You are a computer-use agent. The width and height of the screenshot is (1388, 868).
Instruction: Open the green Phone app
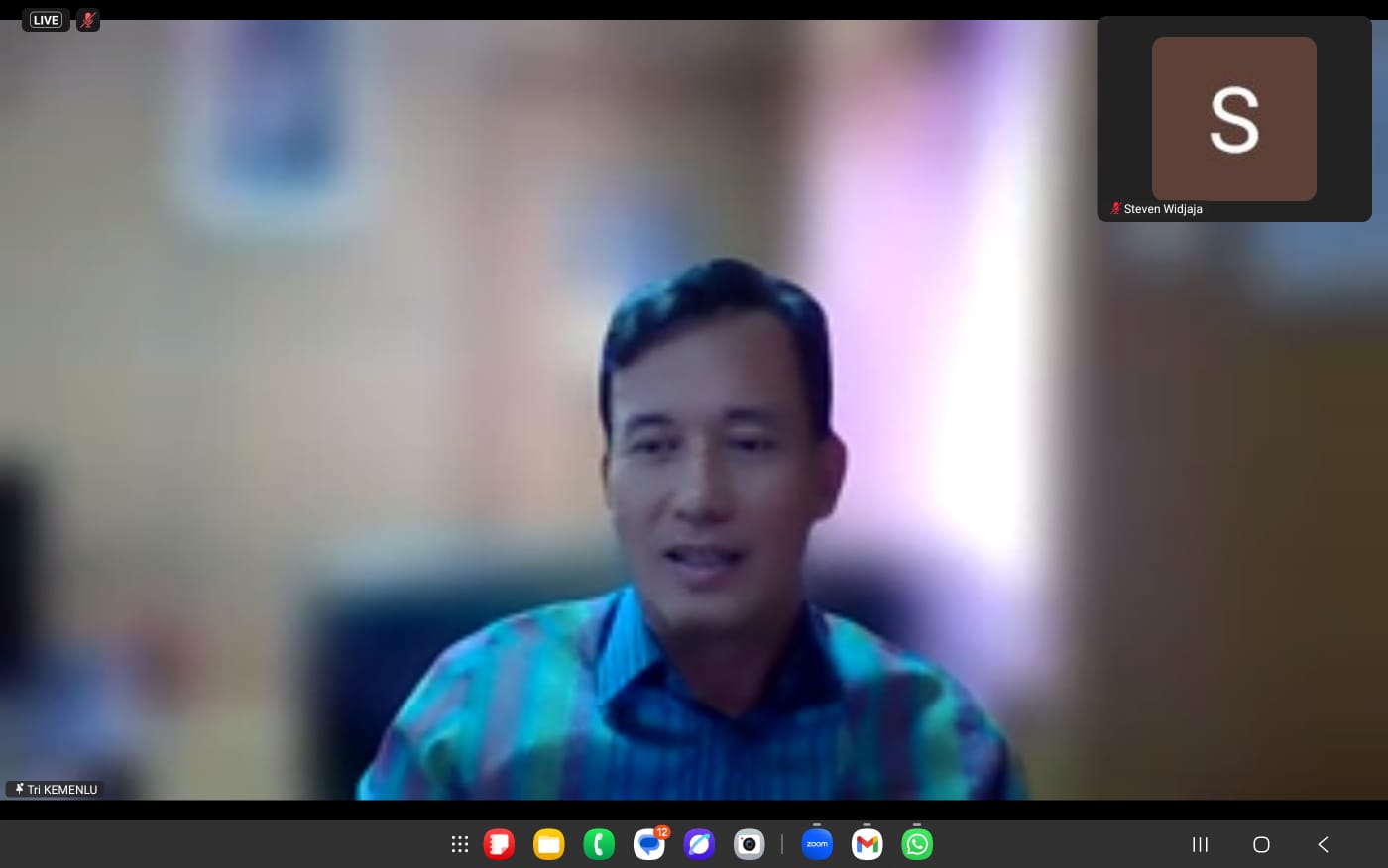599,844
